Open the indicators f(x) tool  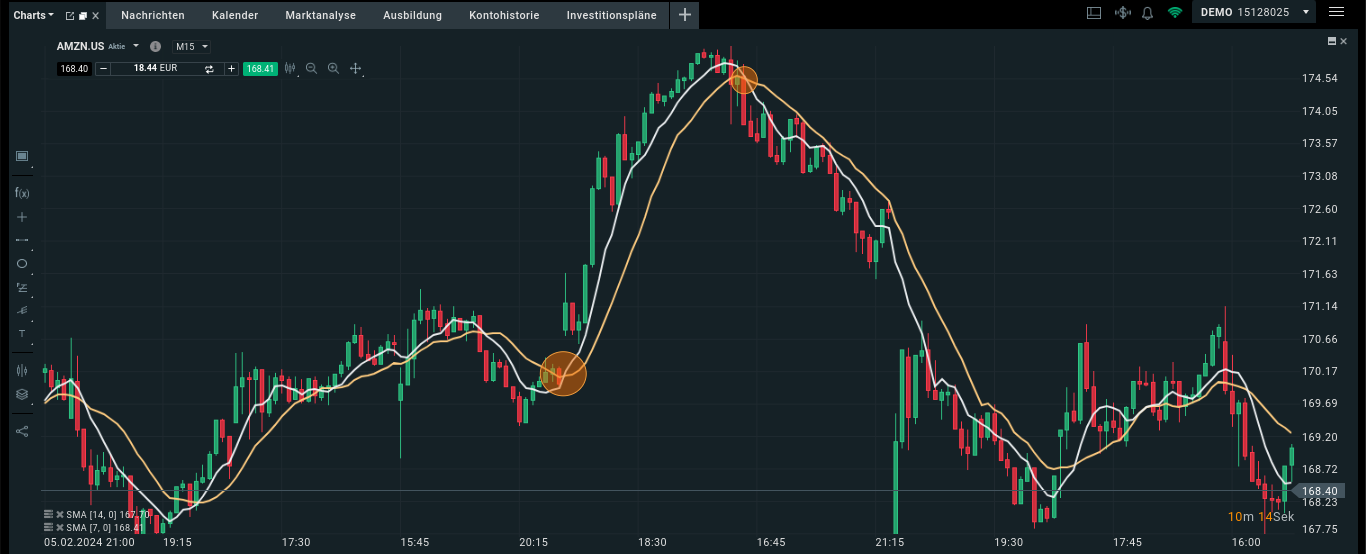[x=22, y=192]
